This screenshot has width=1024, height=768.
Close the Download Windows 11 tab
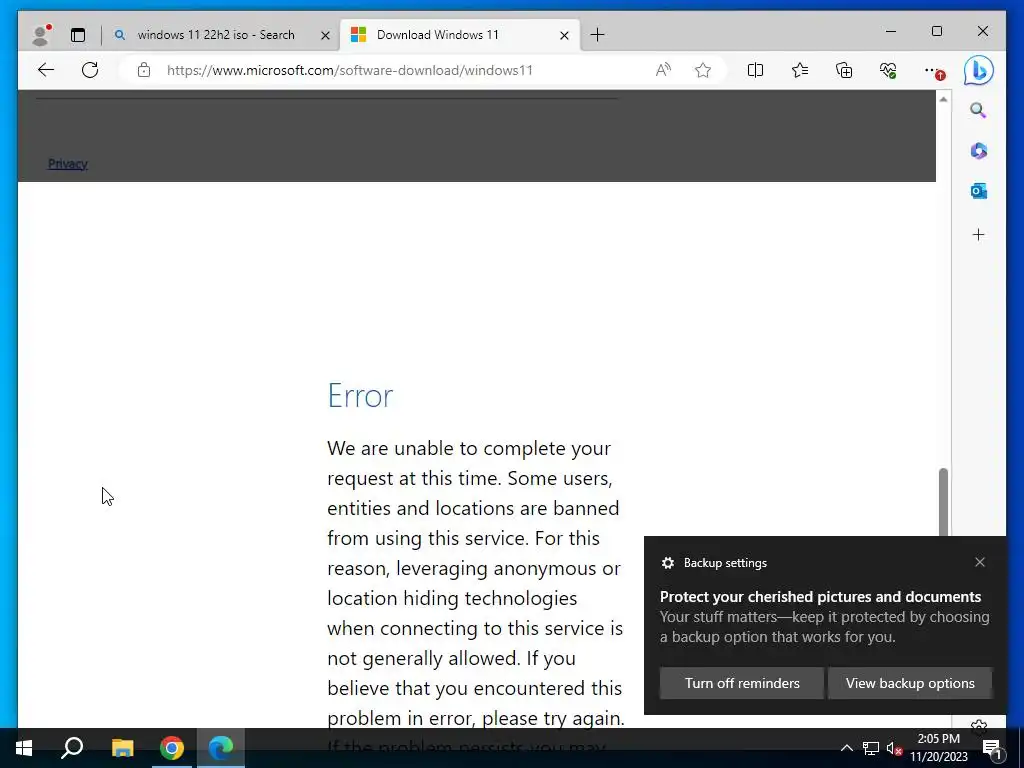click(x=564, y=35)
